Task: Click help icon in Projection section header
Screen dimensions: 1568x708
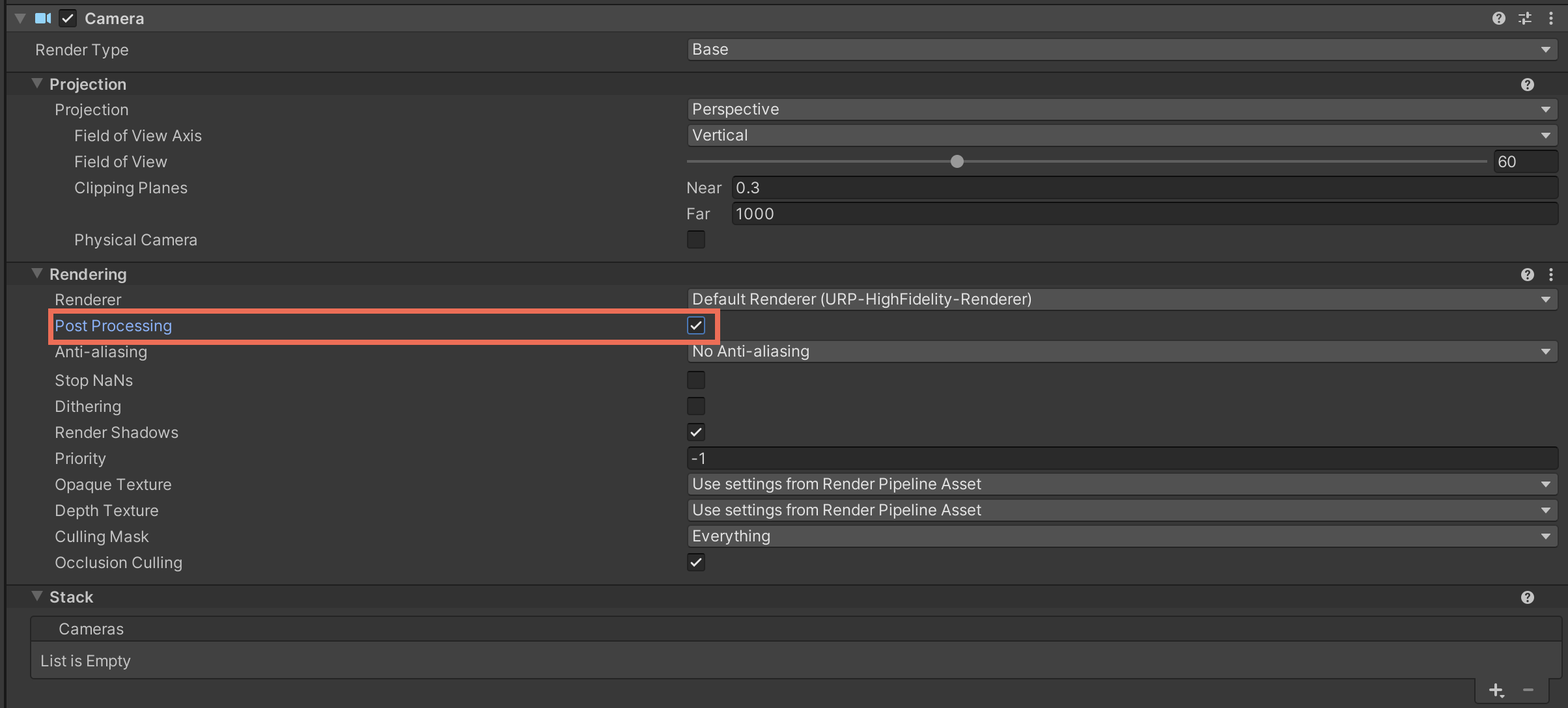Action: 1527,85
